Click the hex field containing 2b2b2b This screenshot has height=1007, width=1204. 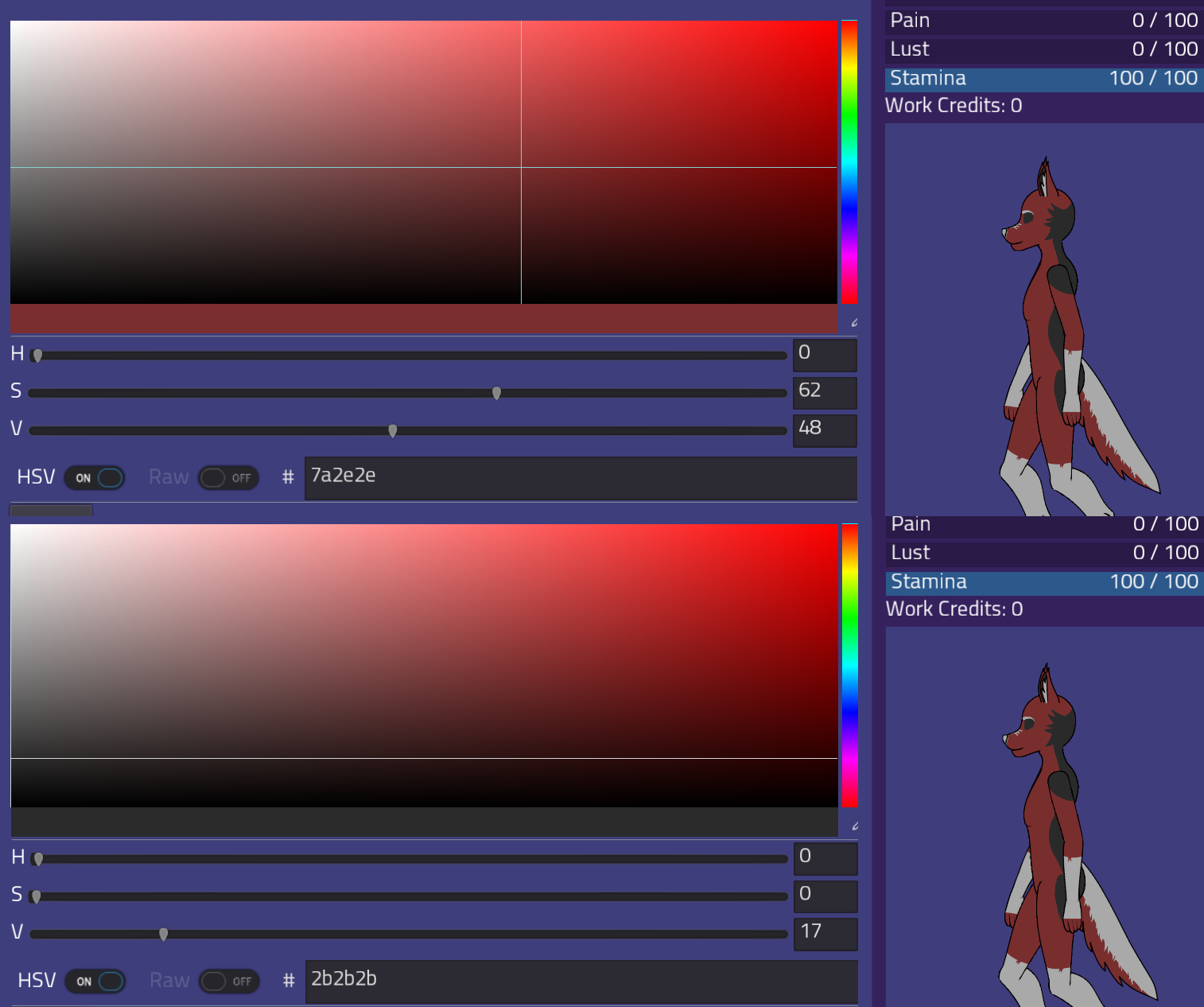click(581, 982)
